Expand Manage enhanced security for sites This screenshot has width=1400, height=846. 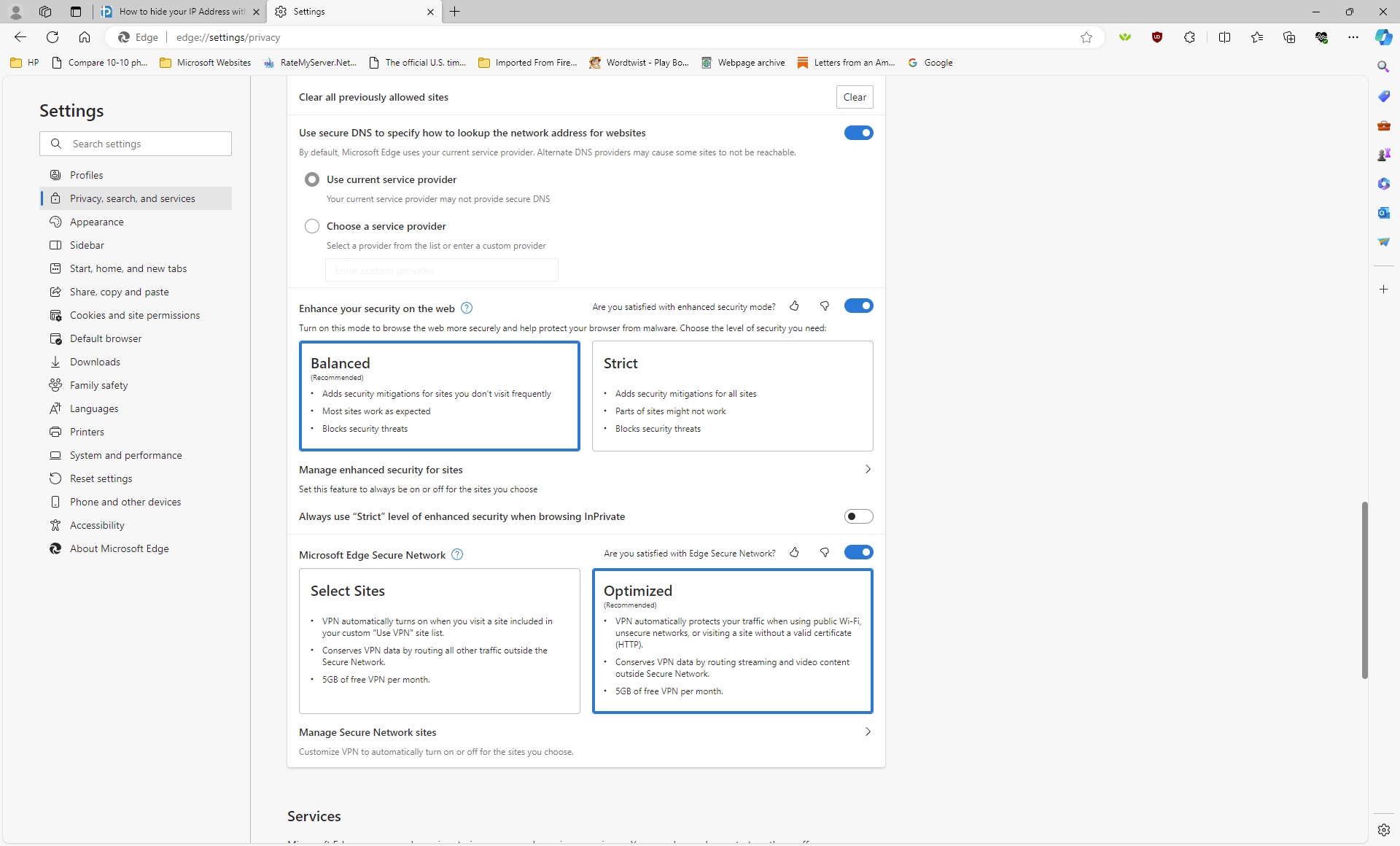pyautogui.click(x=868, y=470)
